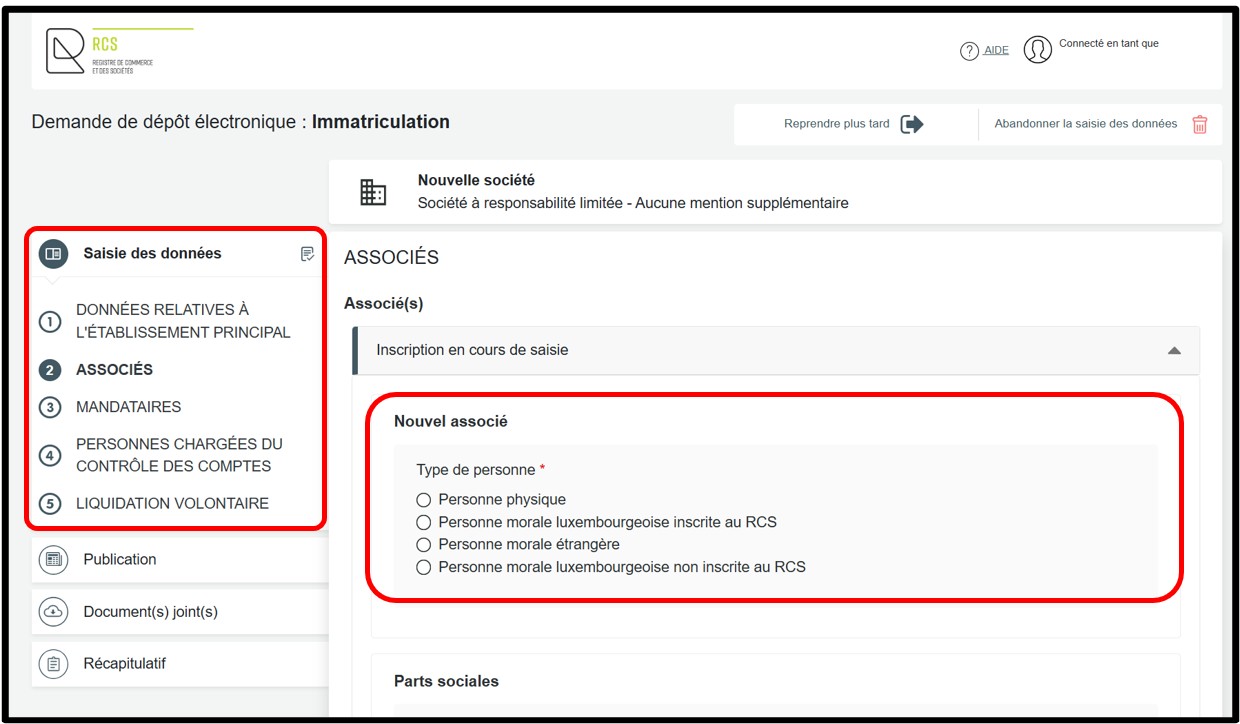Collapse the Inscription en cours de saisie section
1240x724 pixels.
pos(1174,351)
